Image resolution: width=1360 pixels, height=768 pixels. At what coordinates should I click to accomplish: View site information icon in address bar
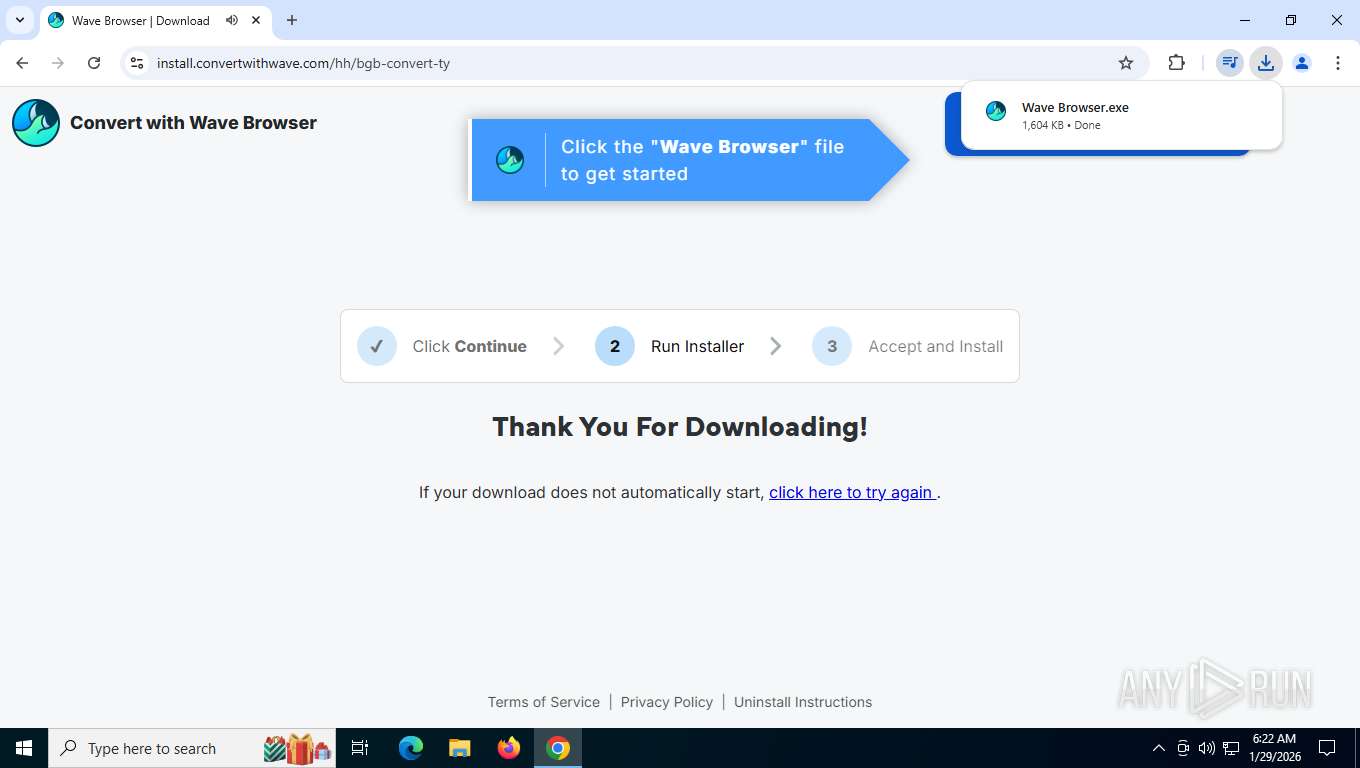tap(137, 63)
